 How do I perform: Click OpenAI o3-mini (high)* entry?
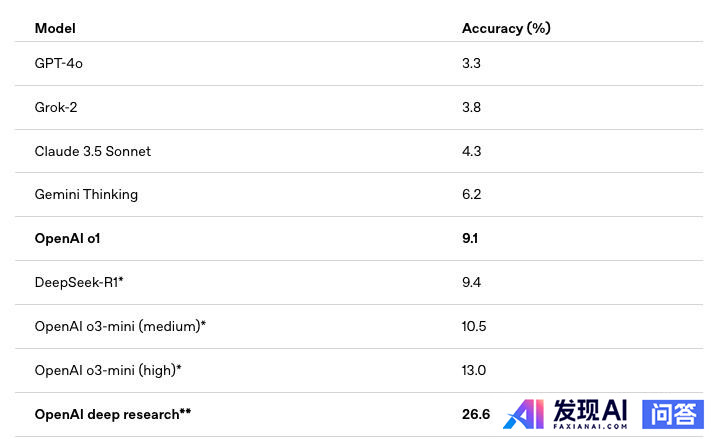(x=108, y=370)
